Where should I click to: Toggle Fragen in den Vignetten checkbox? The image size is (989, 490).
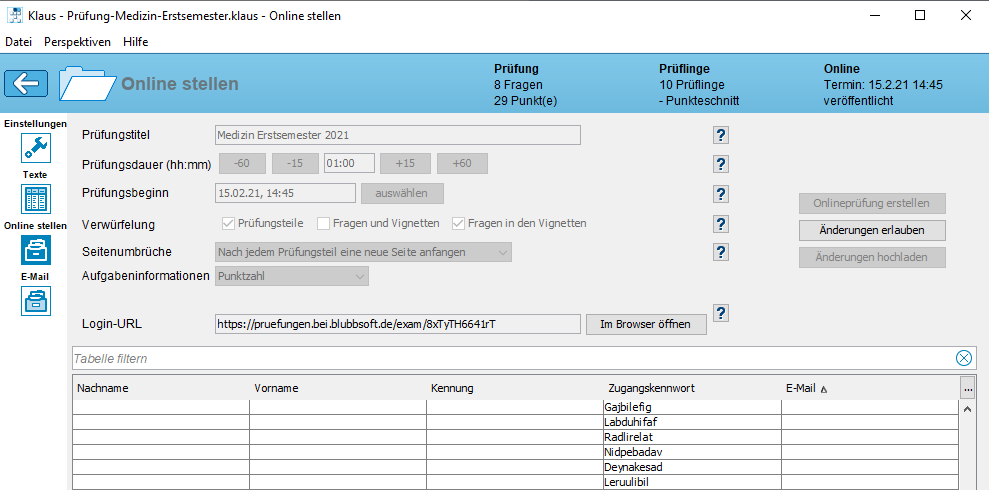pyautogui.click(x=459, y=224)
